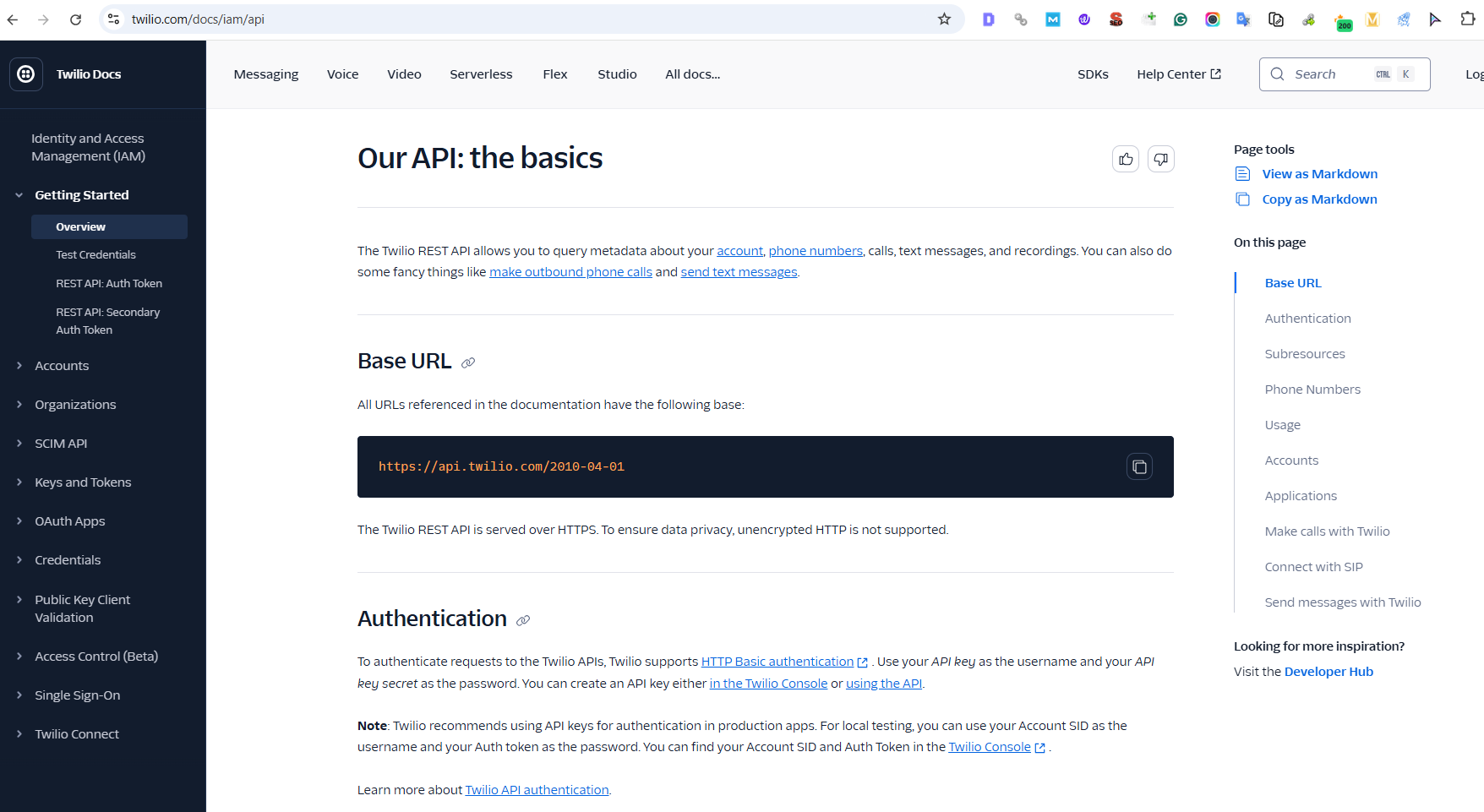Jump to Subresources on this page
This screenshot has height=812, width=1484.
[1305, 354]
